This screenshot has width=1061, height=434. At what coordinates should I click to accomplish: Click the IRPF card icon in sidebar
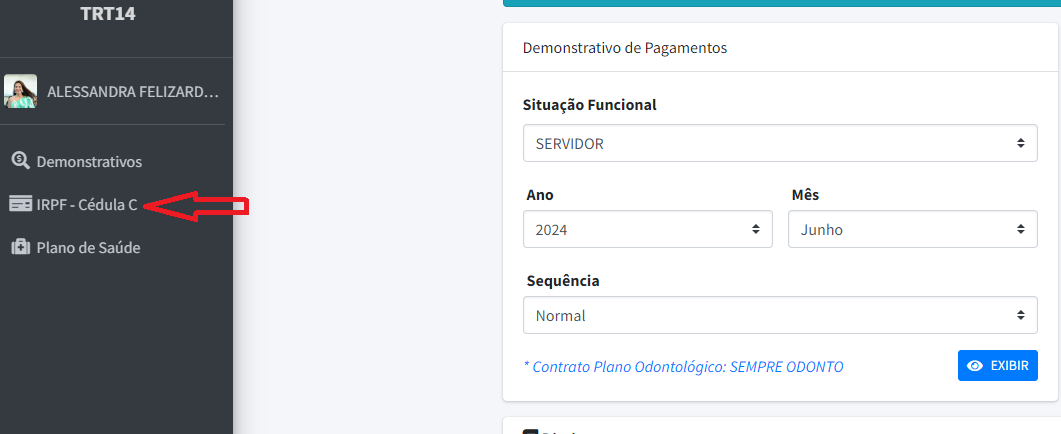click(20, 204)
